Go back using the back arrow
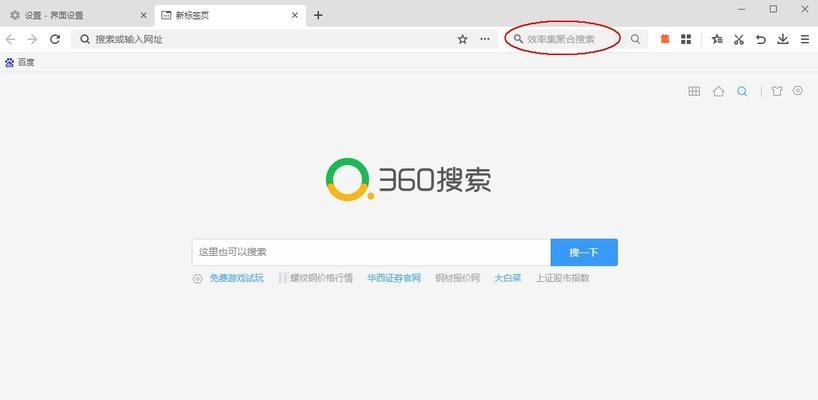This screenshot has width=818, height=400. point(10,39)
